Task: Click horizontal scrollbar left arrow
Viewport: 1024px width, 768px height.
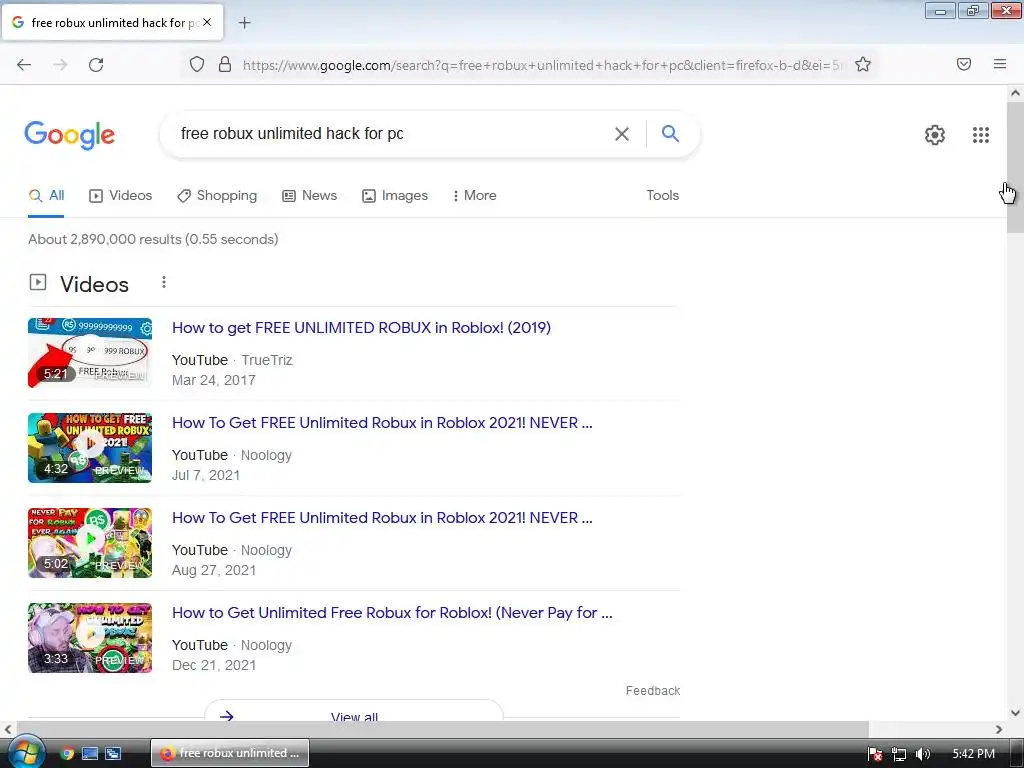Action: tap(8, 729)
